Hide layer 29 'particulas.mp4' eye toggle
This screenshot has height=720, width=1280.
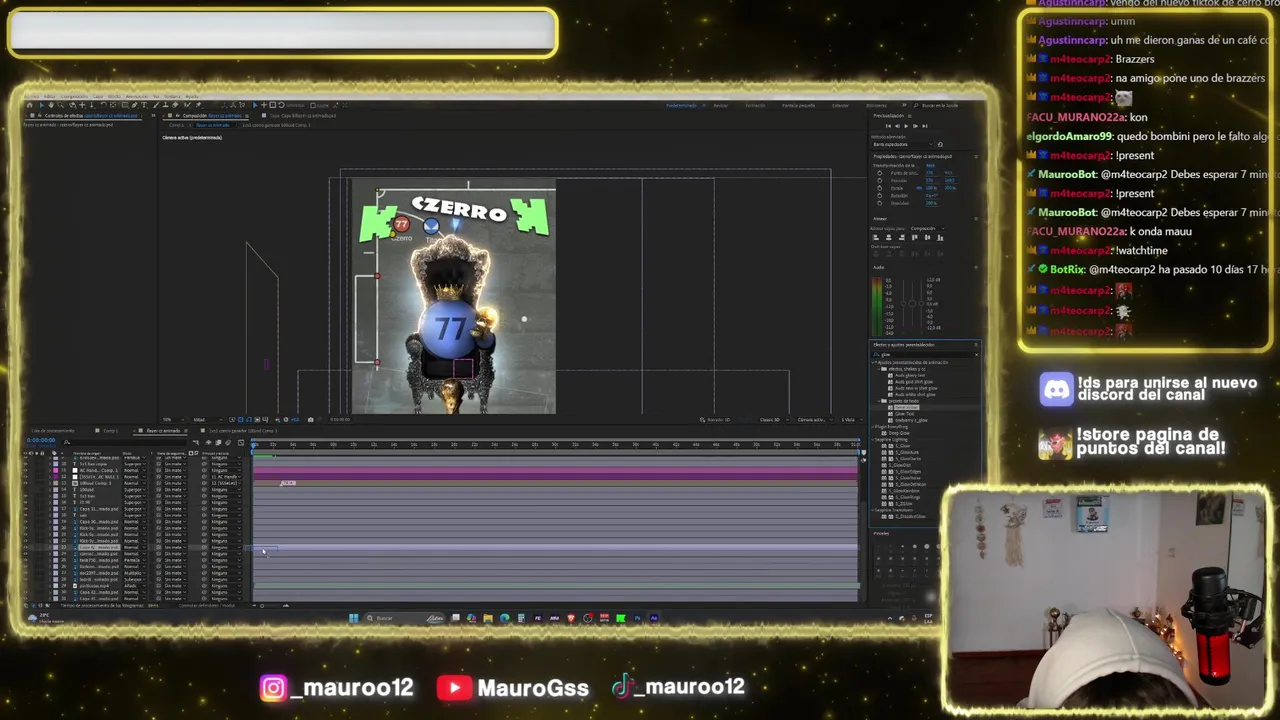coord(25,586)
